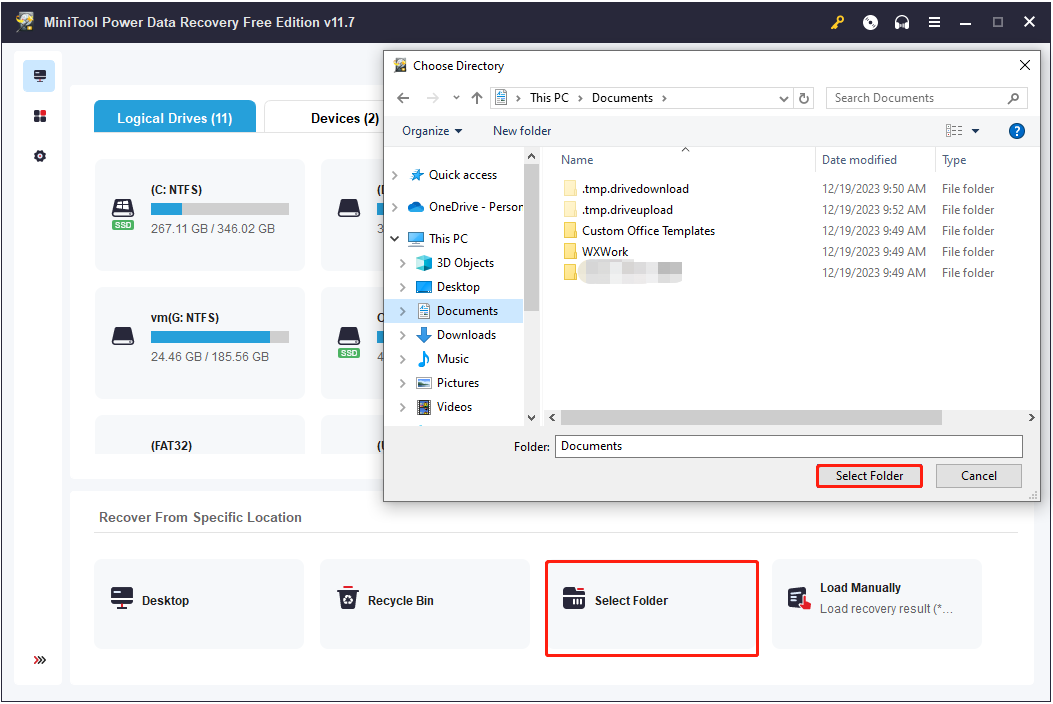Viewport: 1053px width, 704px height.
Task: Open the register key icon in title bar
Action: click(837, 22)
